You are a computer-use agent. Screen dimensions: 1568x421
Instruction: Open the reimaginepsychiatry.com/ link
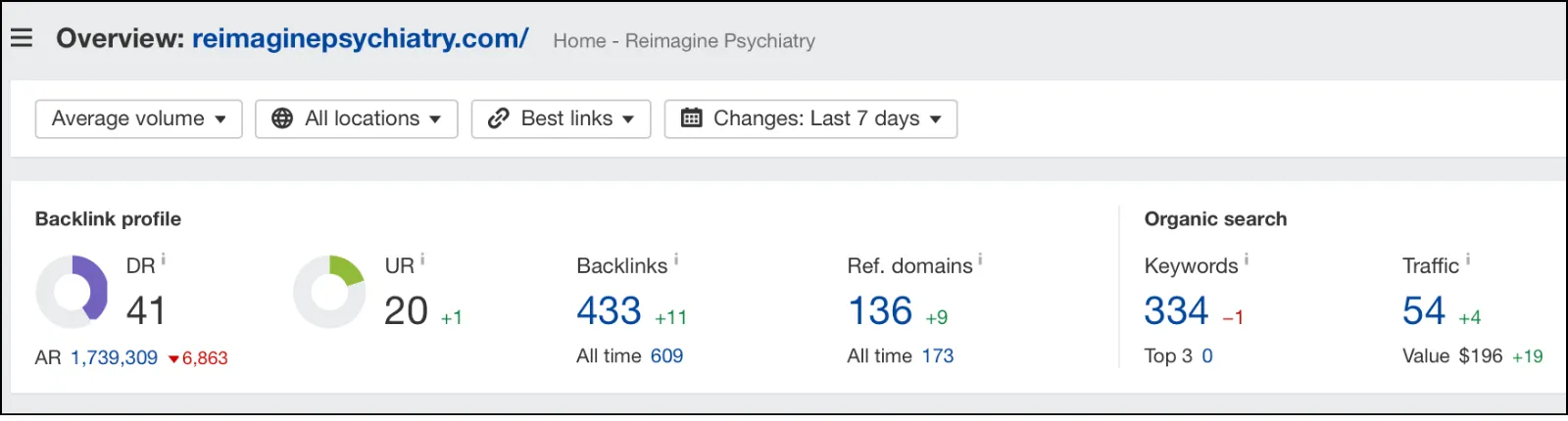[360, 38]
